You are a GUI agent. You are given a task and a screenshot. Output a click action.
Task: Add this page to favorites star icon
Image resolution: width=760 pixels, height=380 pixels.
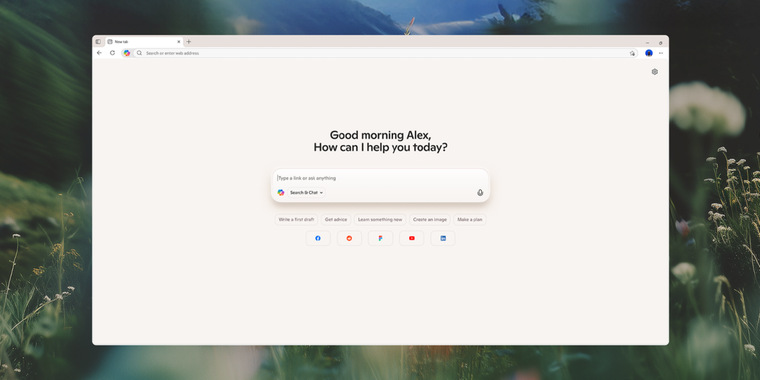pyautogui.click(x=632, y=53)
